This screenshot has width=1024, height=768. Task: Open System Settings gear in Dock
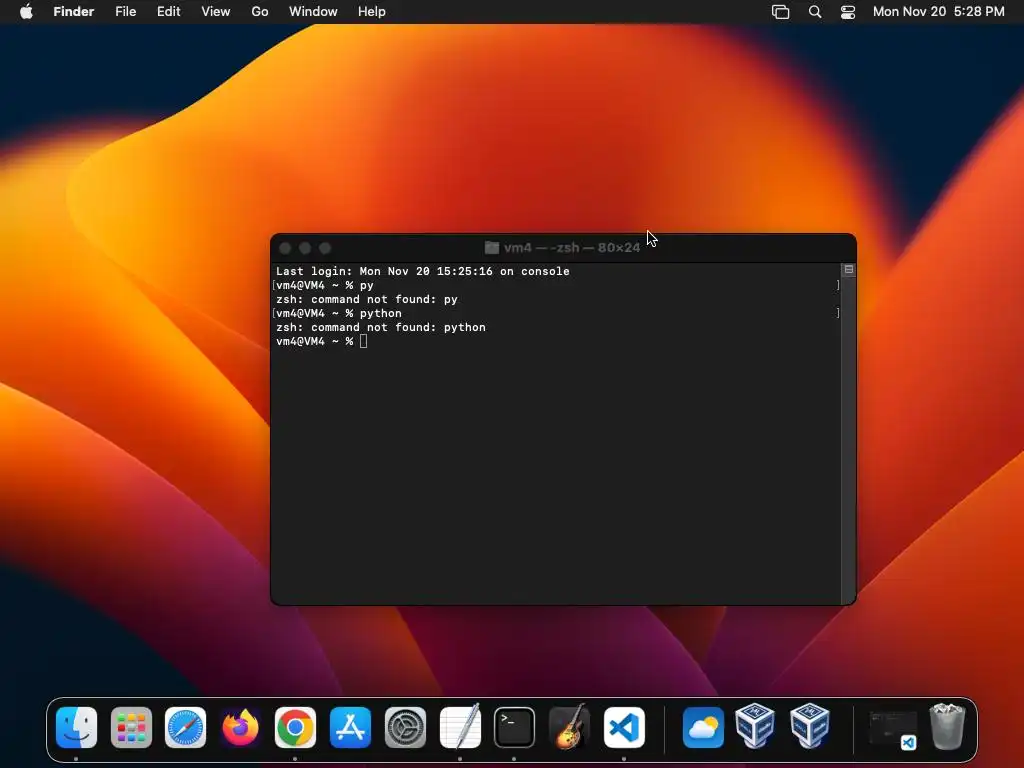click(x=405, y=728)
